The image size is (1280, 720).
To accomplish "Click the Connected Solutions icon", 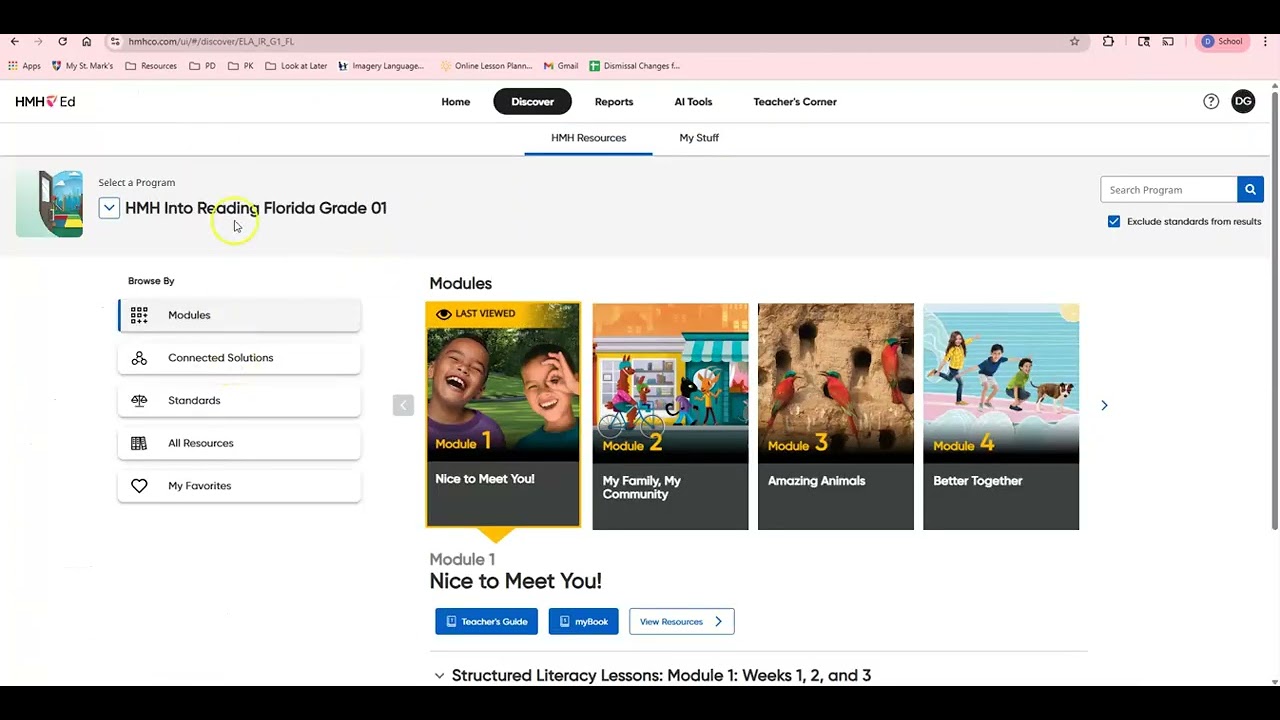I will click(139, 358).
